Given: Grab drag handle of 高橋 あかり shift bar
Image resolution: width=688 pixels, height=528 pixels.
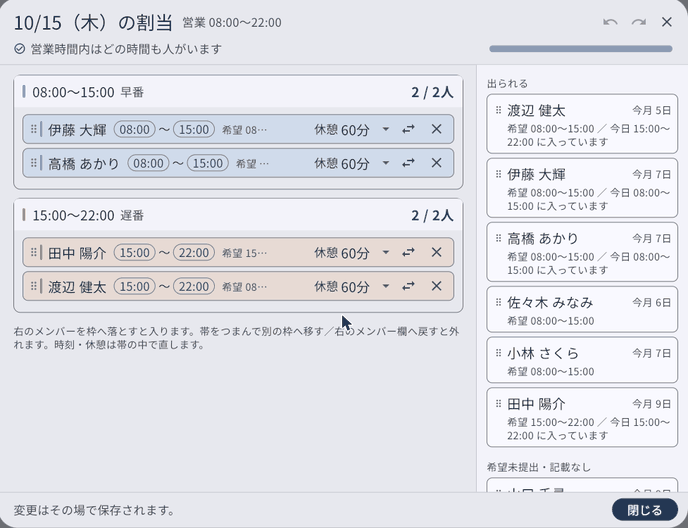Looking at the screenshot, I should pyautogui.click(x=34, y=163).
